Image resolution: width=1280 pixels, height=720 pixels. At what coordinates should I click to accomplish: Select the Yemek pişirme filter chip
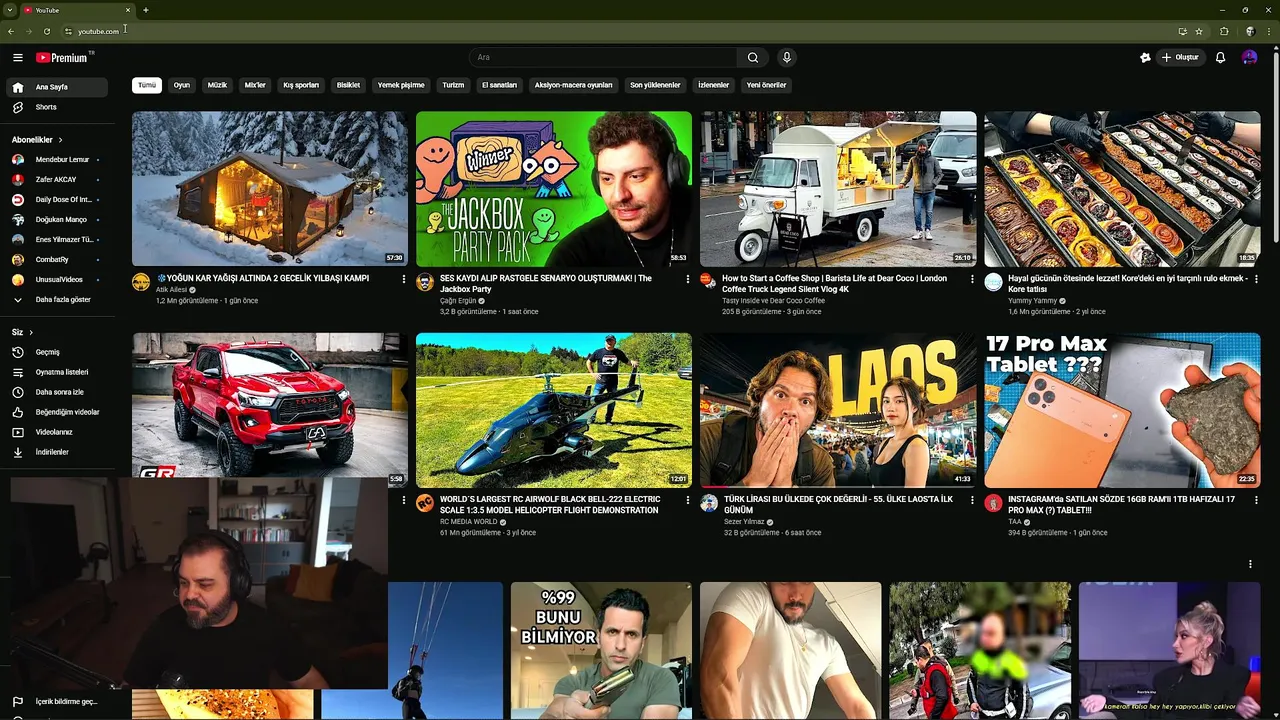(401, 85)
